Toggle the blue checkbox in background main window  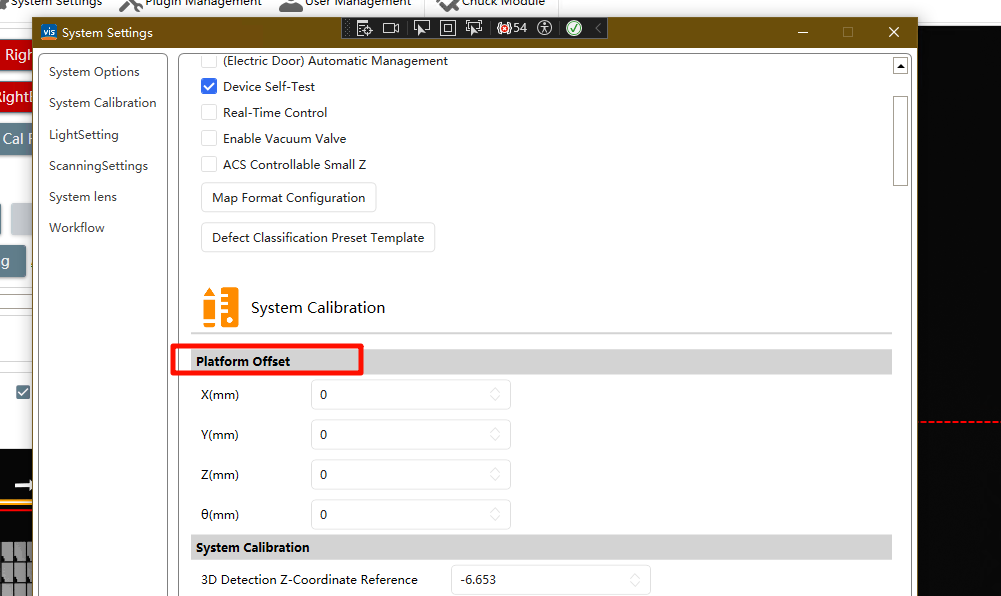coord(23,392)
